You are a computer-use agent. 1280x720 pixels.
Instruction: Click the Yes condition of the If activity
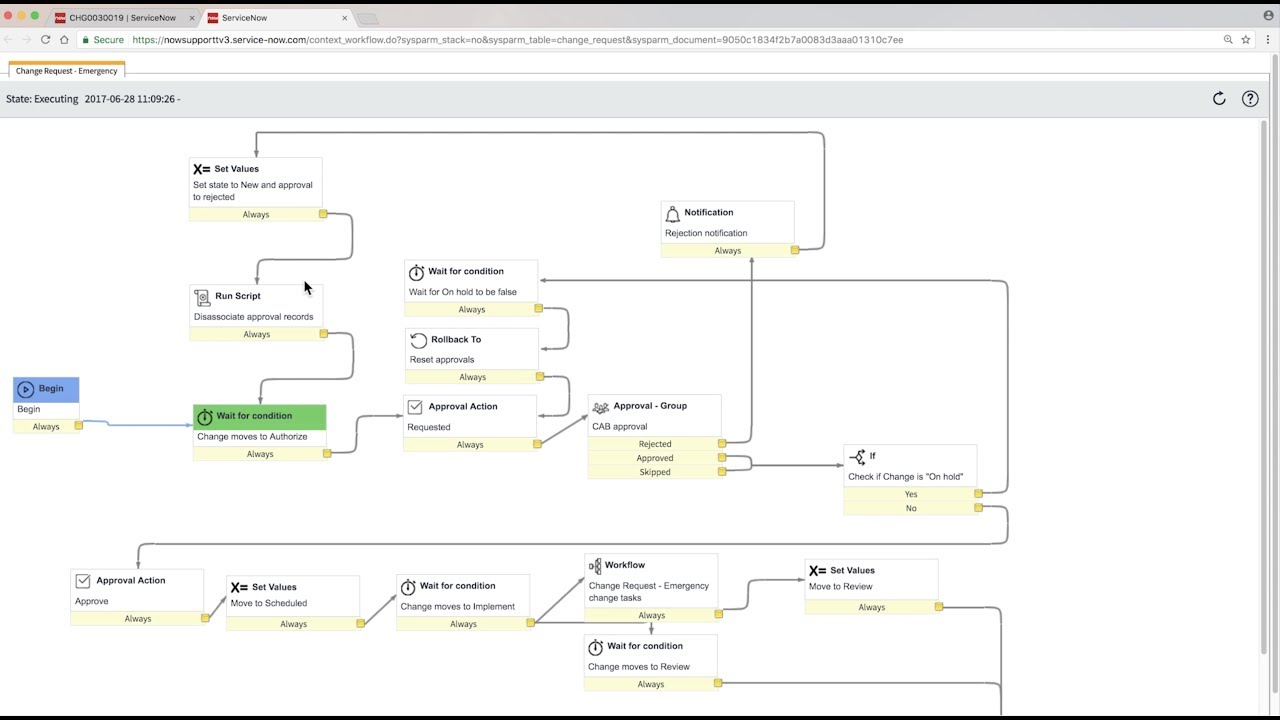911,494
